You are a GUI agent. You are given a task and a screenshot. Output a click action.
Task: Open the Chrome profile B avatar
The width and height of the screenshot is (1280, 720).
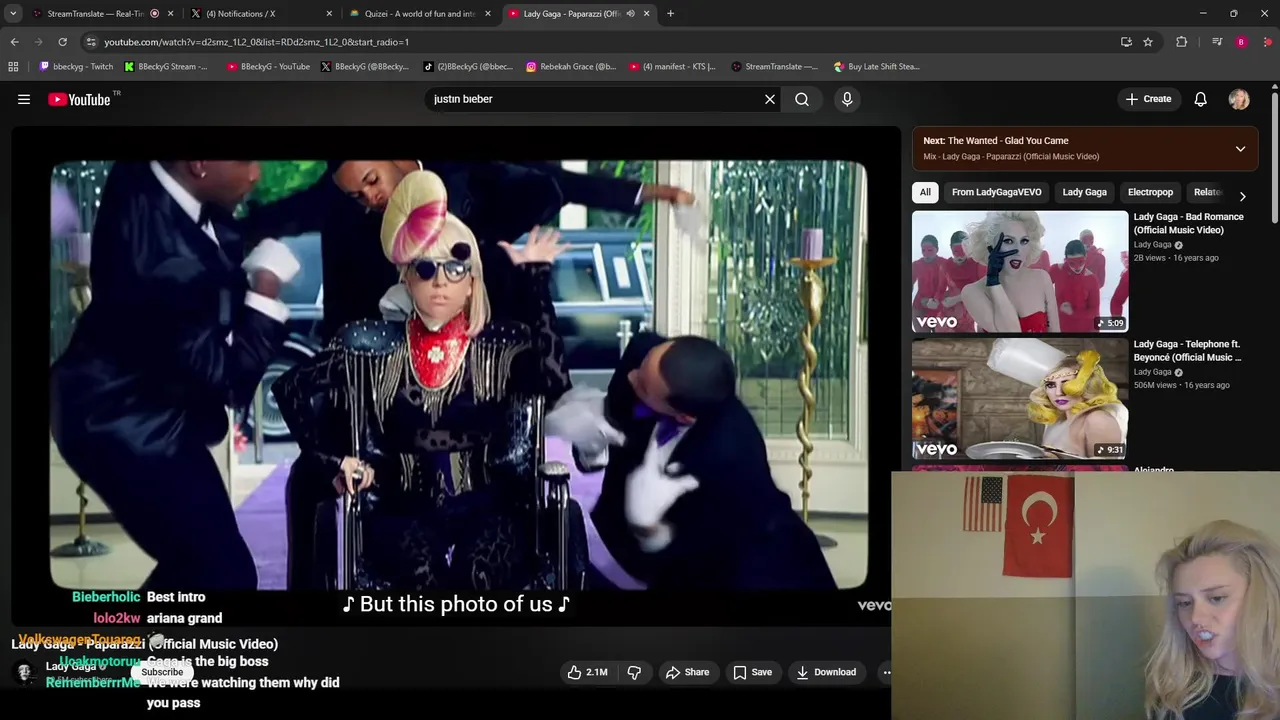(1241, 42)
